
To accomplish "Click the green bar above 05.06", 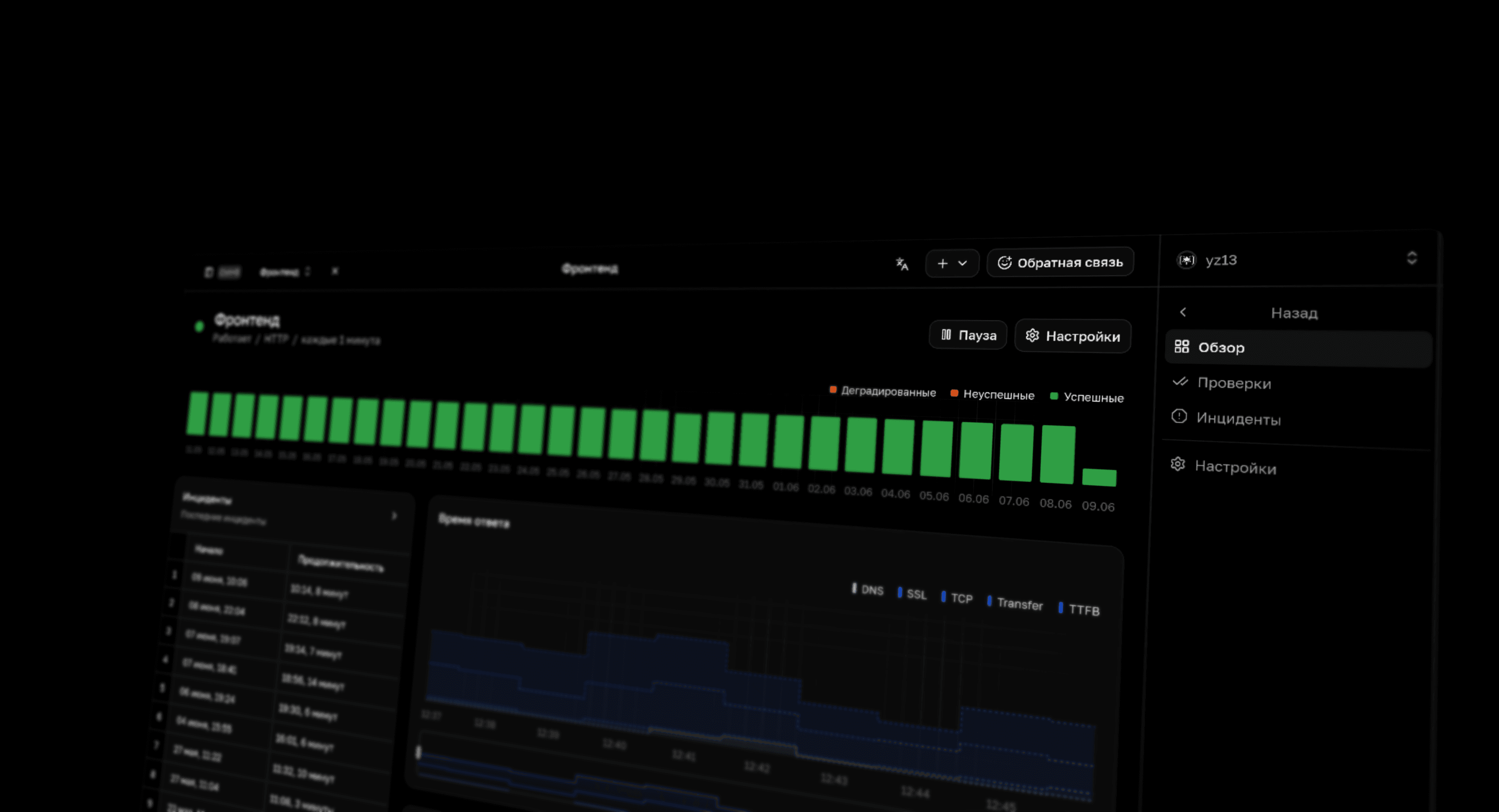I will point(937,449).
